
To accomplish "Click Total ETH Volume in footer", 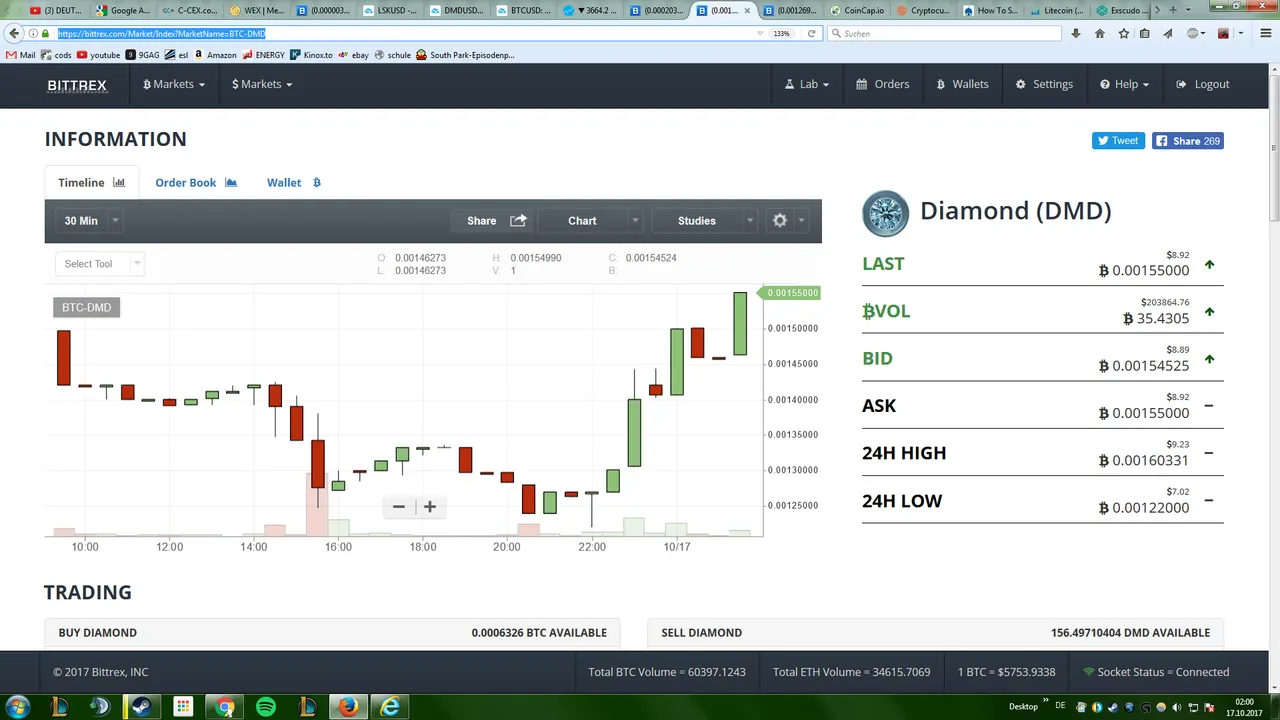I will (851, 672).
